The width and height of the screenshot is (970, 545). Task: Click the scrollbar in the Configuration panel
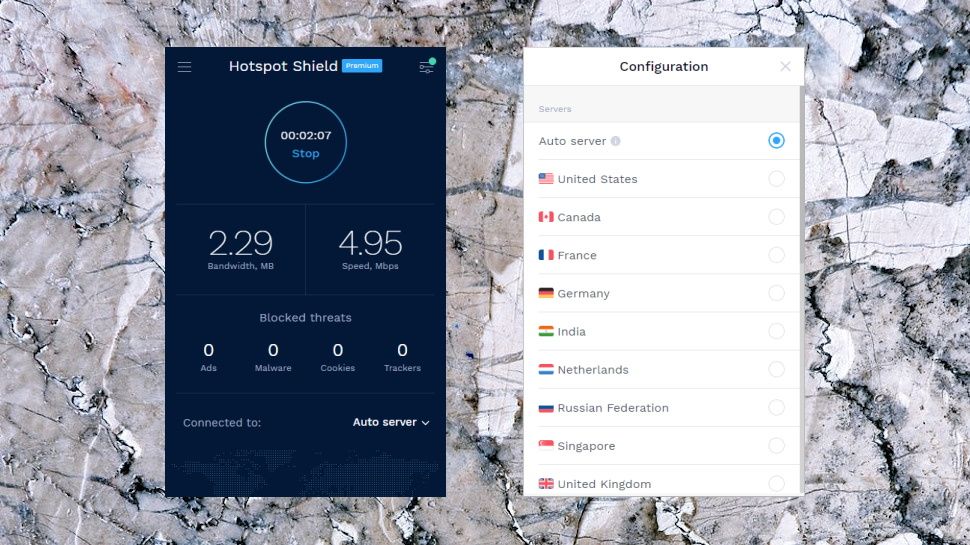point(802,173)
